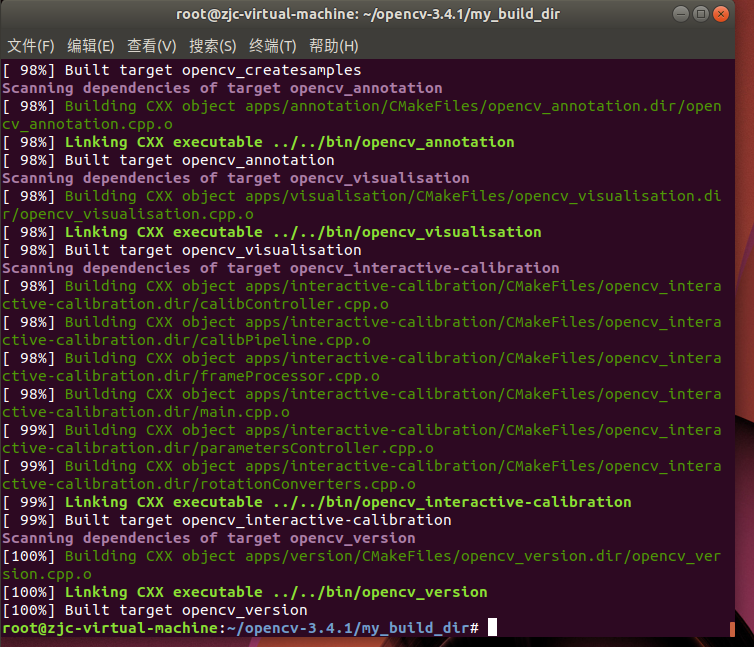Click 'Linking CXX executable ../../bin/opencv_interactive-calibration'
The height and width of the screenshot is (647, 754).
point(348,502)
